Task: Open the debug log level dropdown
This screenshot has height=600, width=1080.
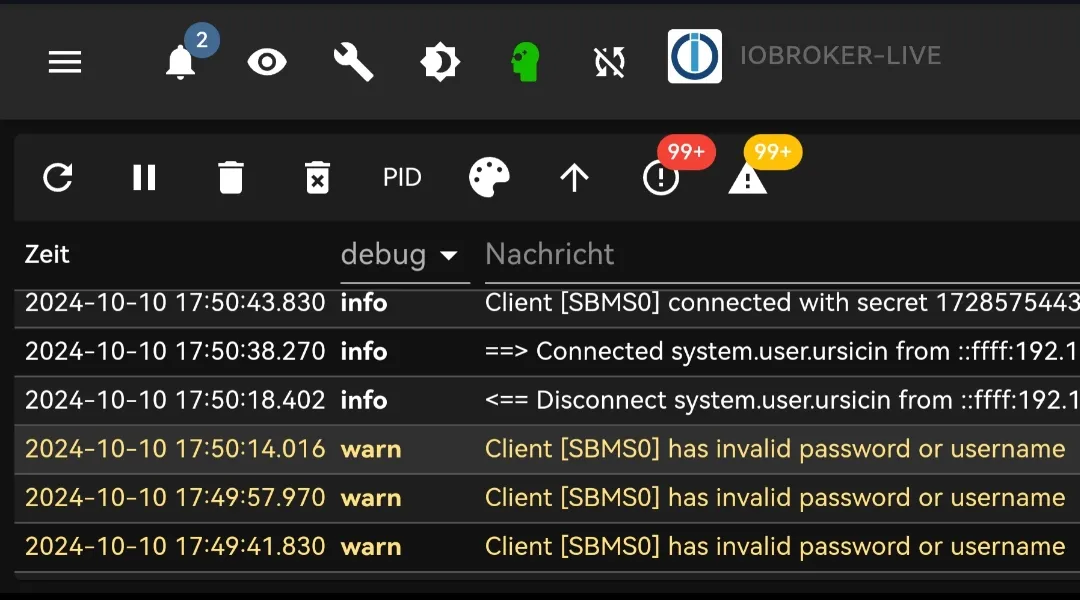Action: click(400, 255)
